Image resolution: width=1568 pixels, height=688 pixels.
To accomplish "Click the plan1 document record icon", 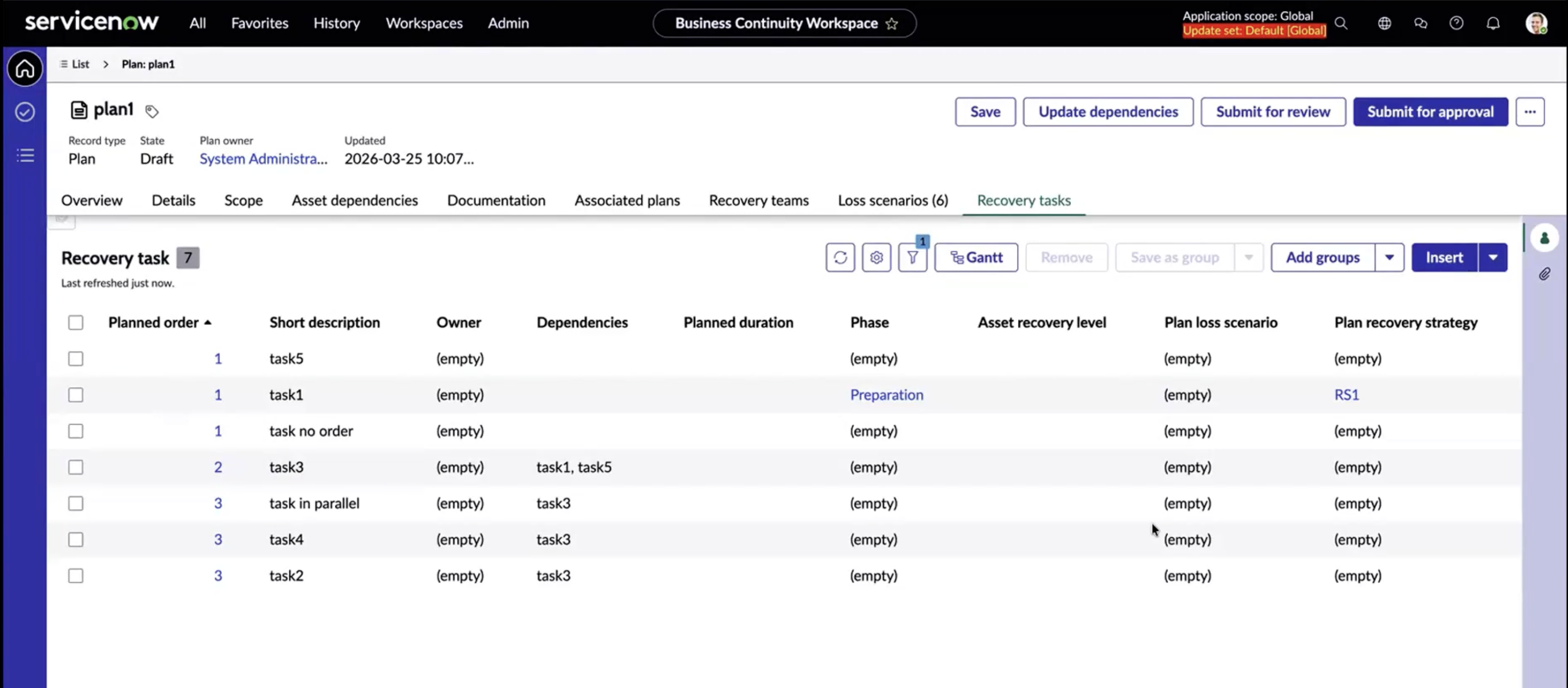I will 78,110.
